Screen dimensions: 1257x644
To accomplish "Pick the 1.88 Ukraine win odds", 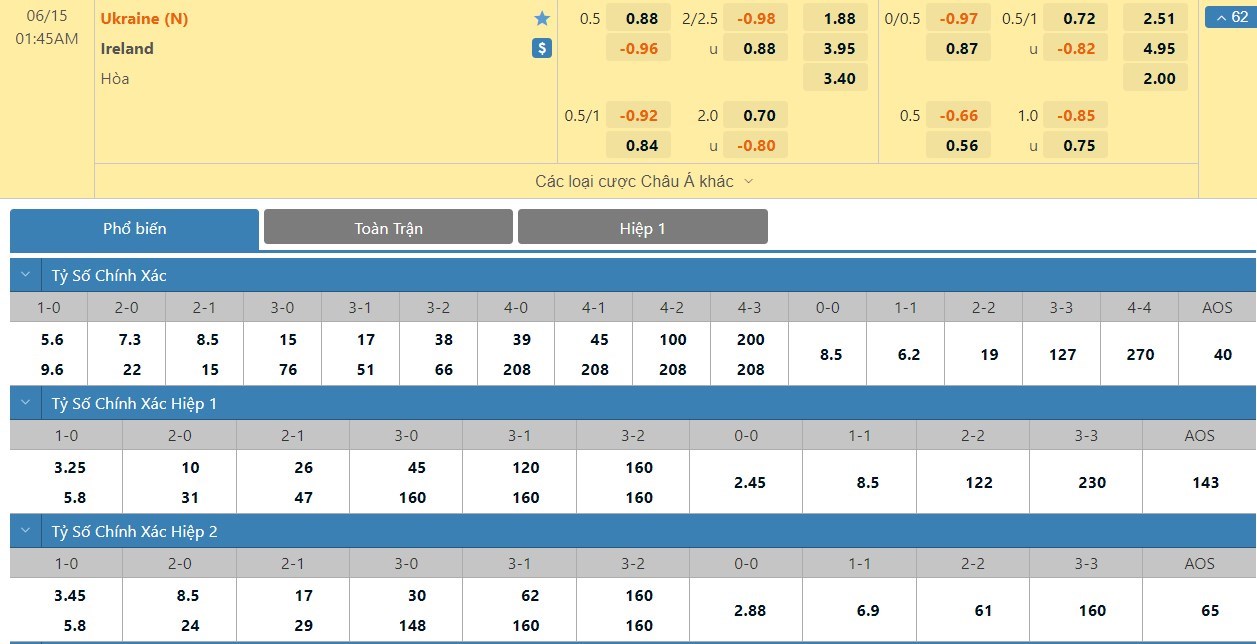I will click(x=839, y=18).
